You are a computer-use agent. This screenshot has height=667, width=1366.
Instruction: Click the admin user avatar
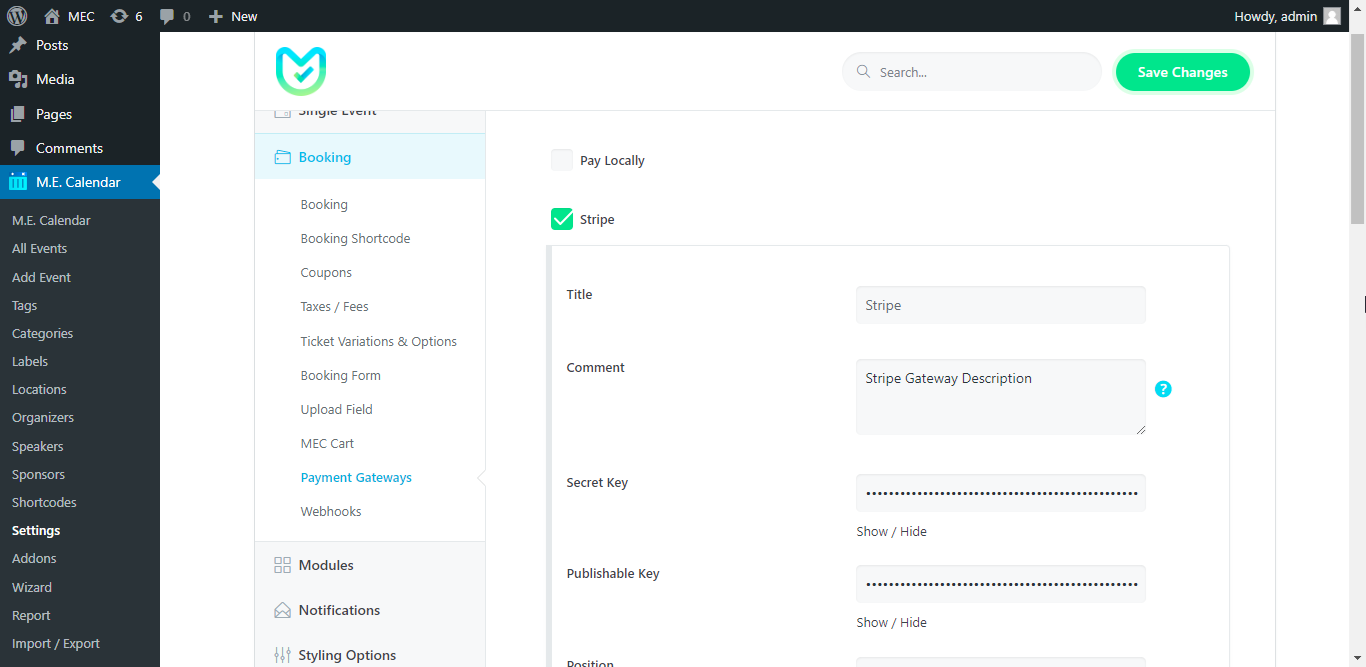1332,16
